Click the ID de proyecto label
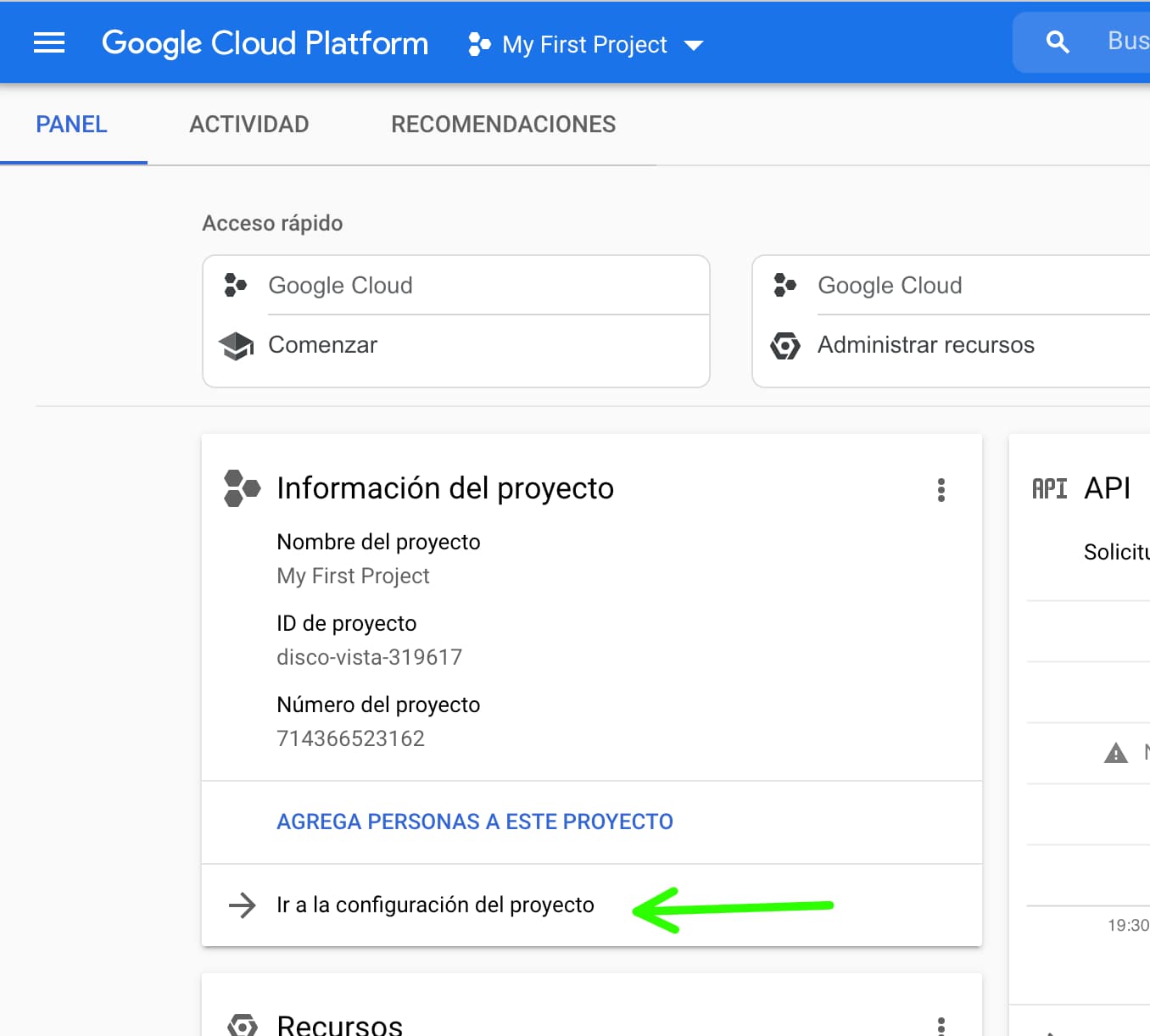1150x1036 pixels. point(346,623)
